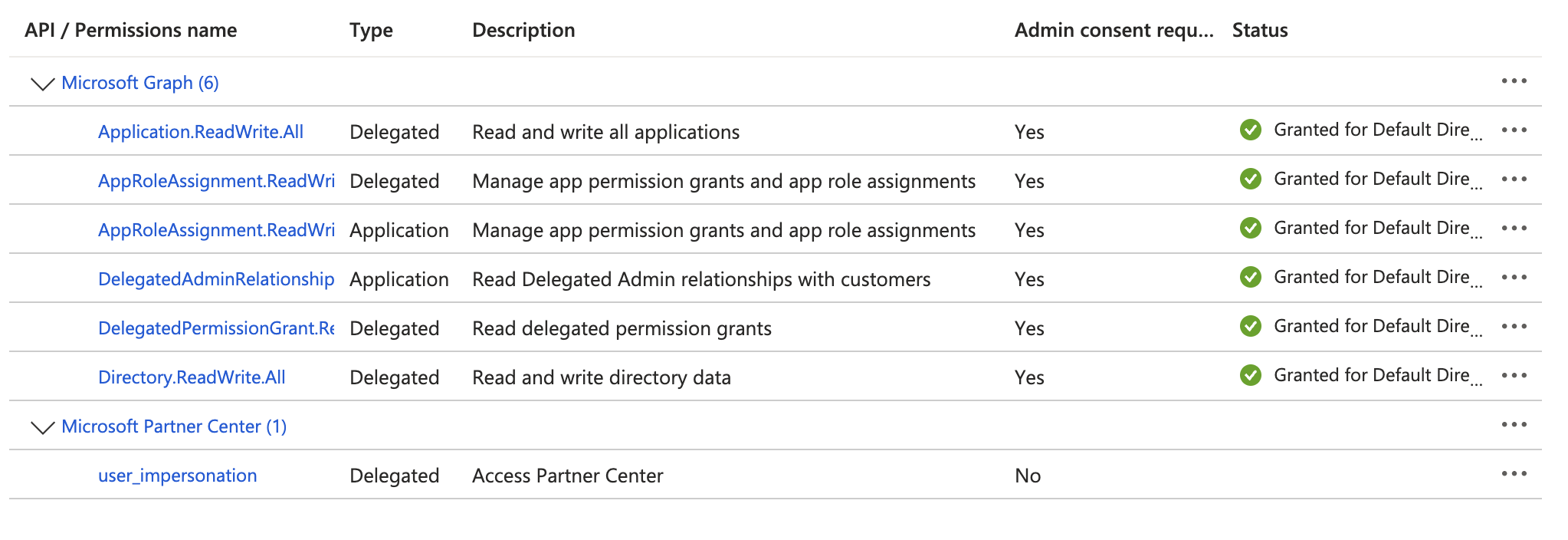The height and width of the screenshot is (540, 1568).
Task: Open the user_impersonation permission link
Action: click(177, 476)
